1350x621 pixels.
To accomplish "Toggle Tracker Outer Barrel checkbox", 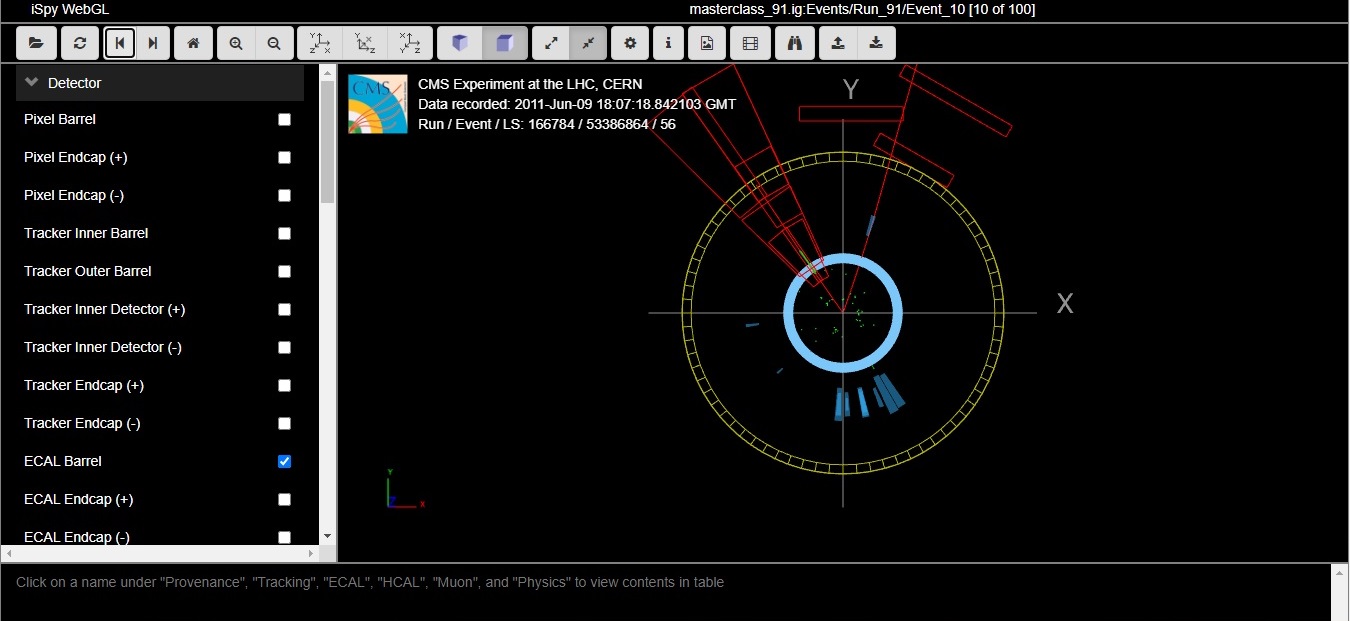I will point(284,272).
